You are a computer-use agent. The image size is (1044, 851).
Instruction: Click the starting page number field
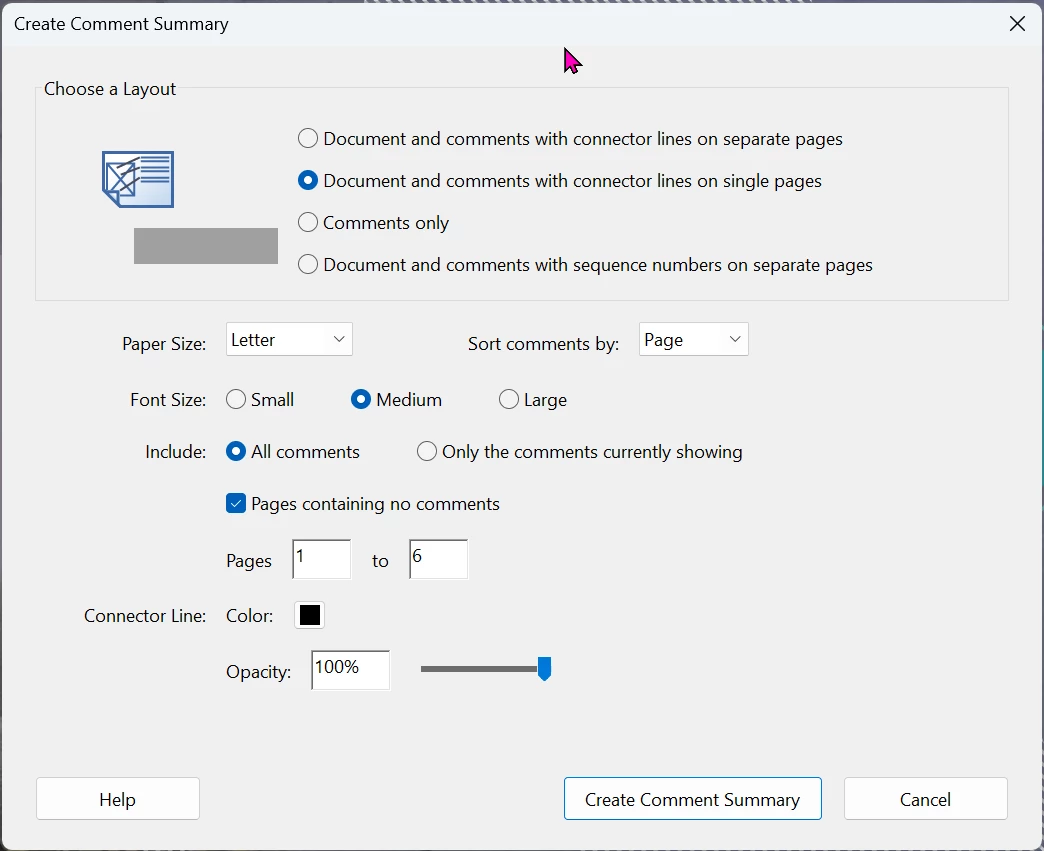click(322, 559)
